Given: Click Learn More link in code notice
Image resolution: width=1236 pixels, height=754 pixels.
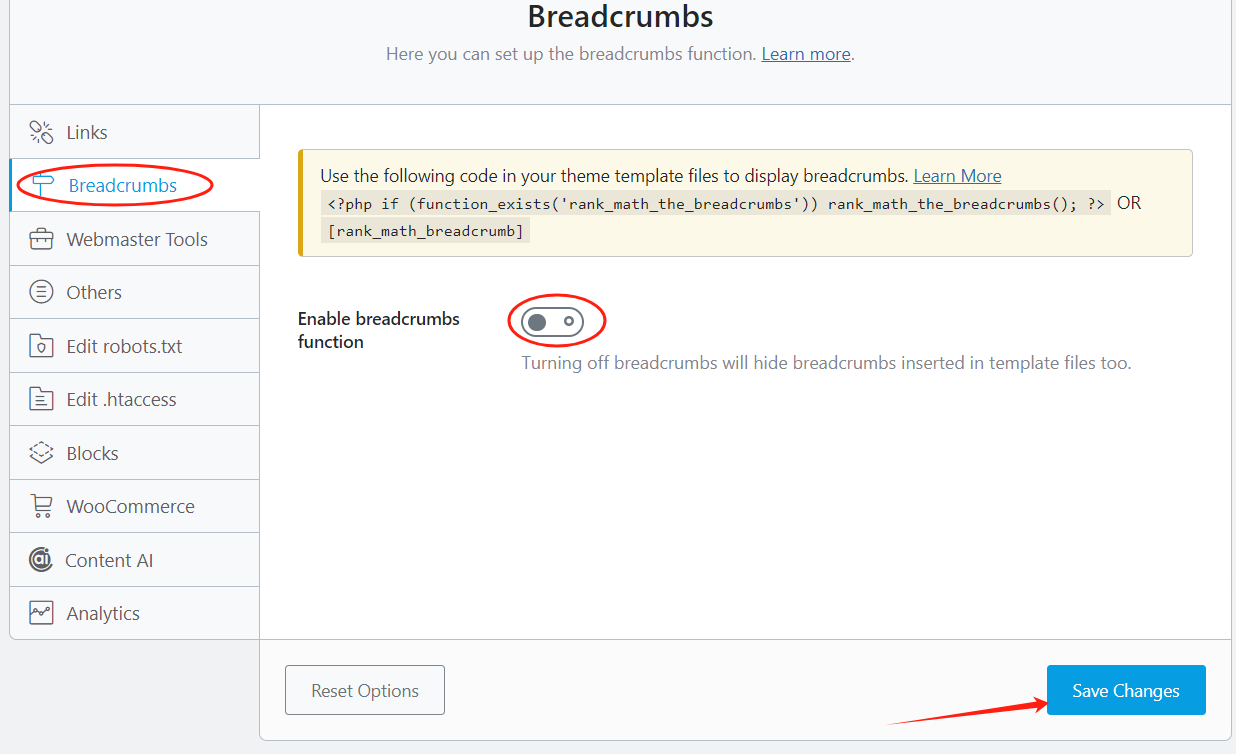Looking at the screenshot, I should (957, 176).
